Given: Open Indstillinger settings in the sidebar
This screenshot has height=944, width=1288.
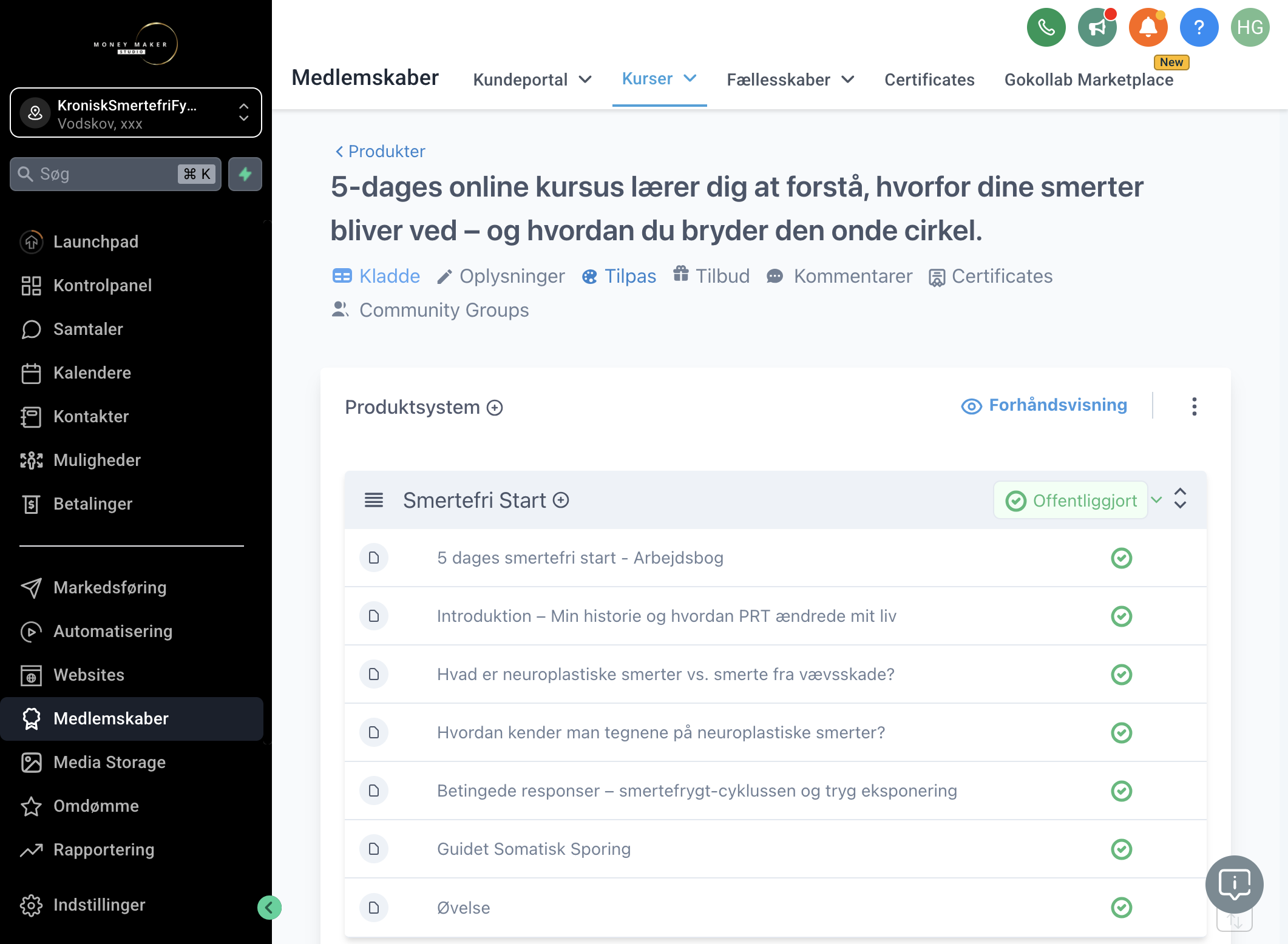Looking at the screenshot, I should pos(132,905).
